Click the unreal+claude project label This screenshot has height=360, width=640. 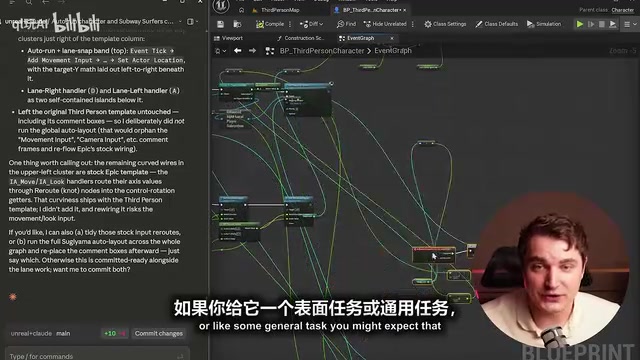(31, 333)
